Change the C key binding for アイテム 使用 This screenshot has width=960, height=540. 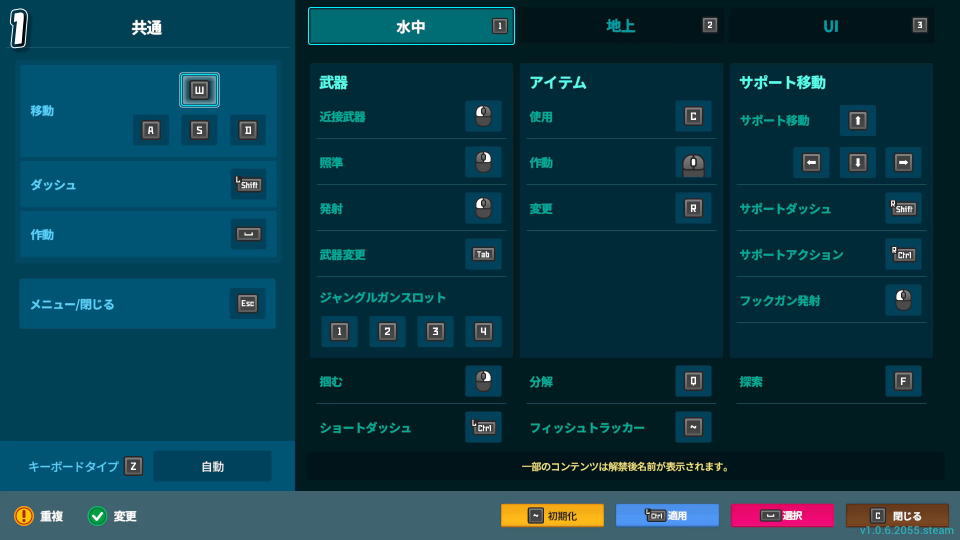pyautogui.click(x=693, y=116)
